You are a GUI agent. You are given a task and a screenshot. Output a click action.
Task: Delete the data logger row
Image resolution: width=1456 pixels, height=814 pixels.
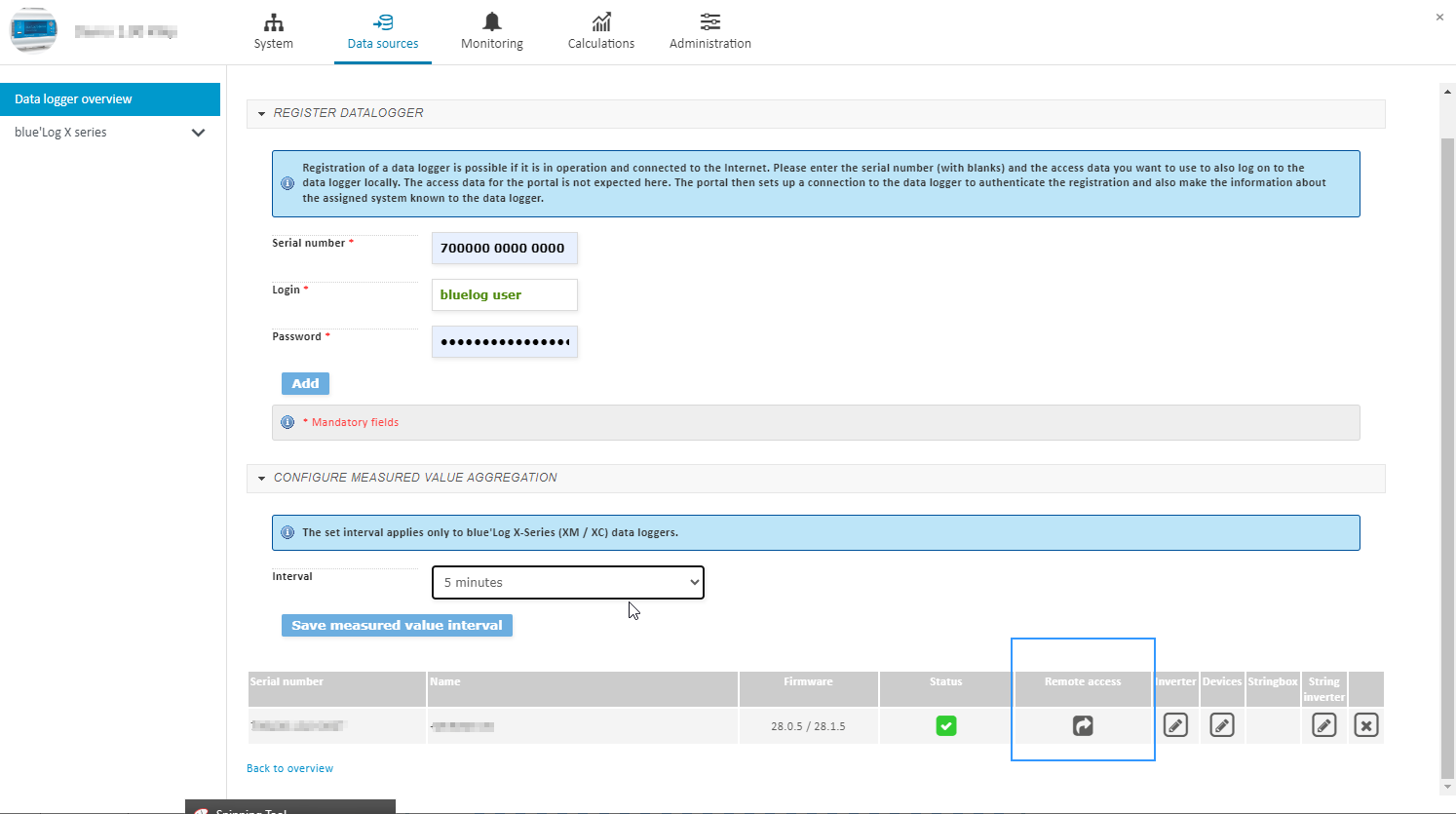(x=1366, y=725)
